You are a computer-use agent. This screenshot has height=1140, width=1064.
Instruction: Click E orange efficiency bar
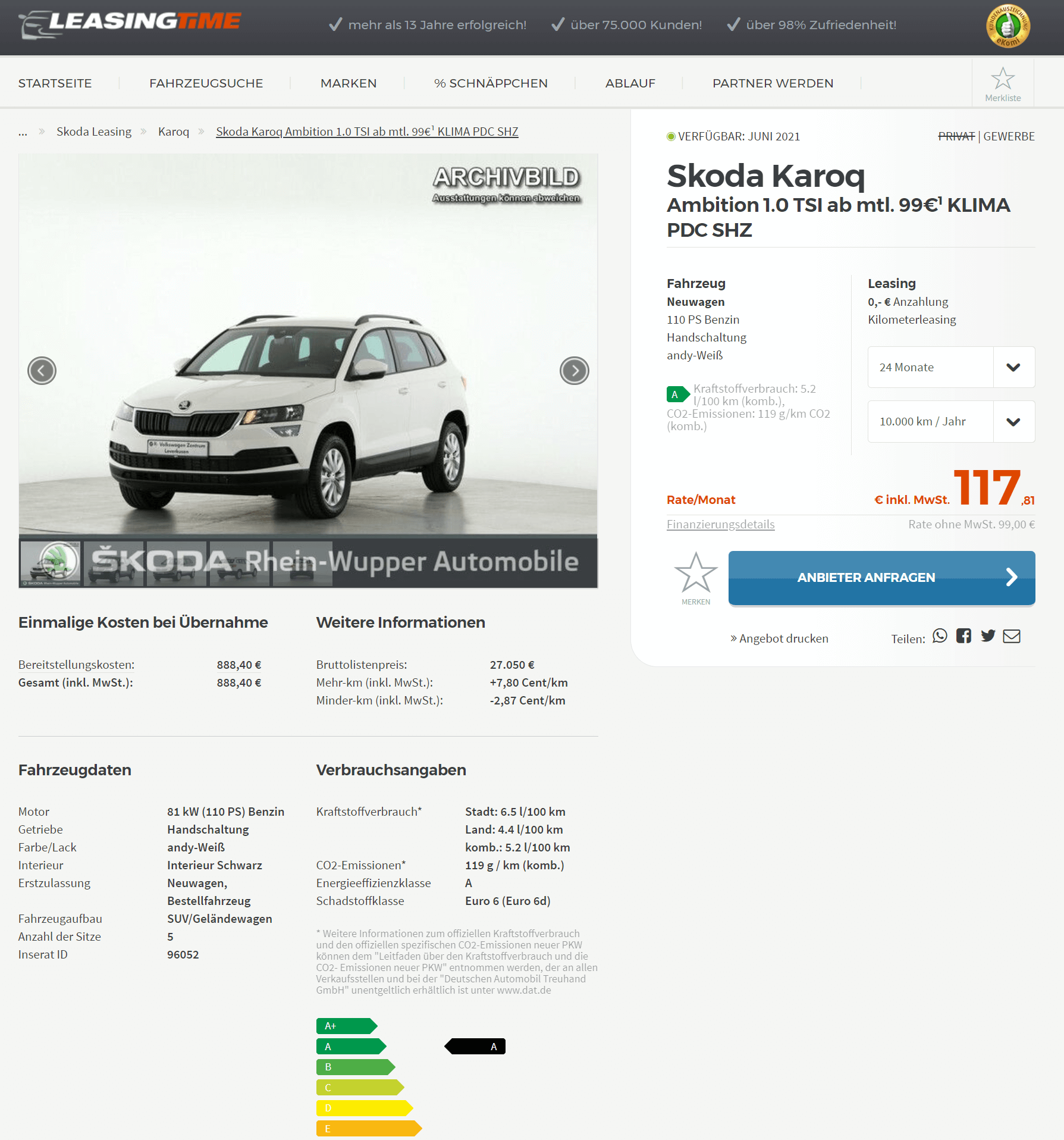coord(369,1128)
